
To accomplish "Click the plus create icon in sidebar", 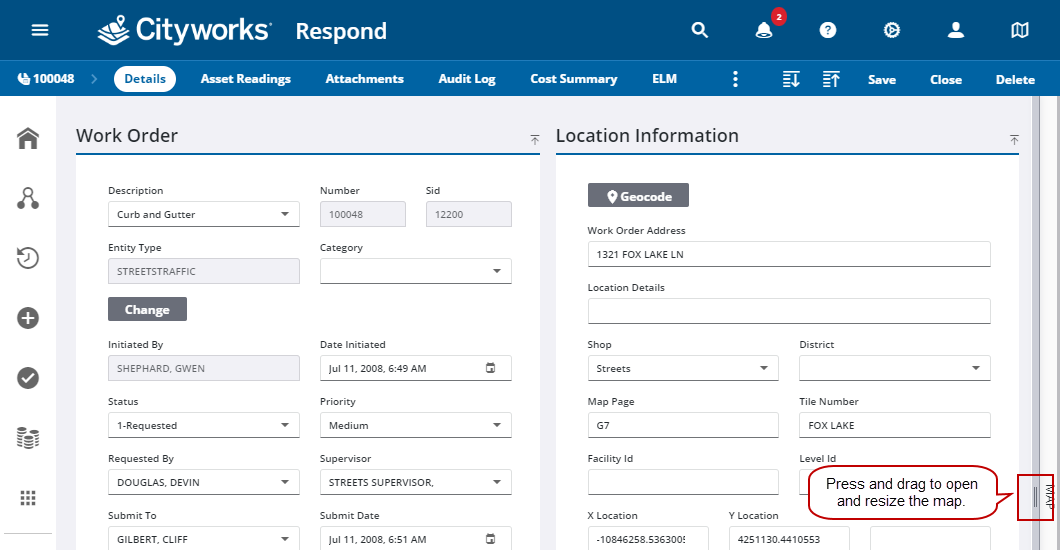I will (28, 318).
